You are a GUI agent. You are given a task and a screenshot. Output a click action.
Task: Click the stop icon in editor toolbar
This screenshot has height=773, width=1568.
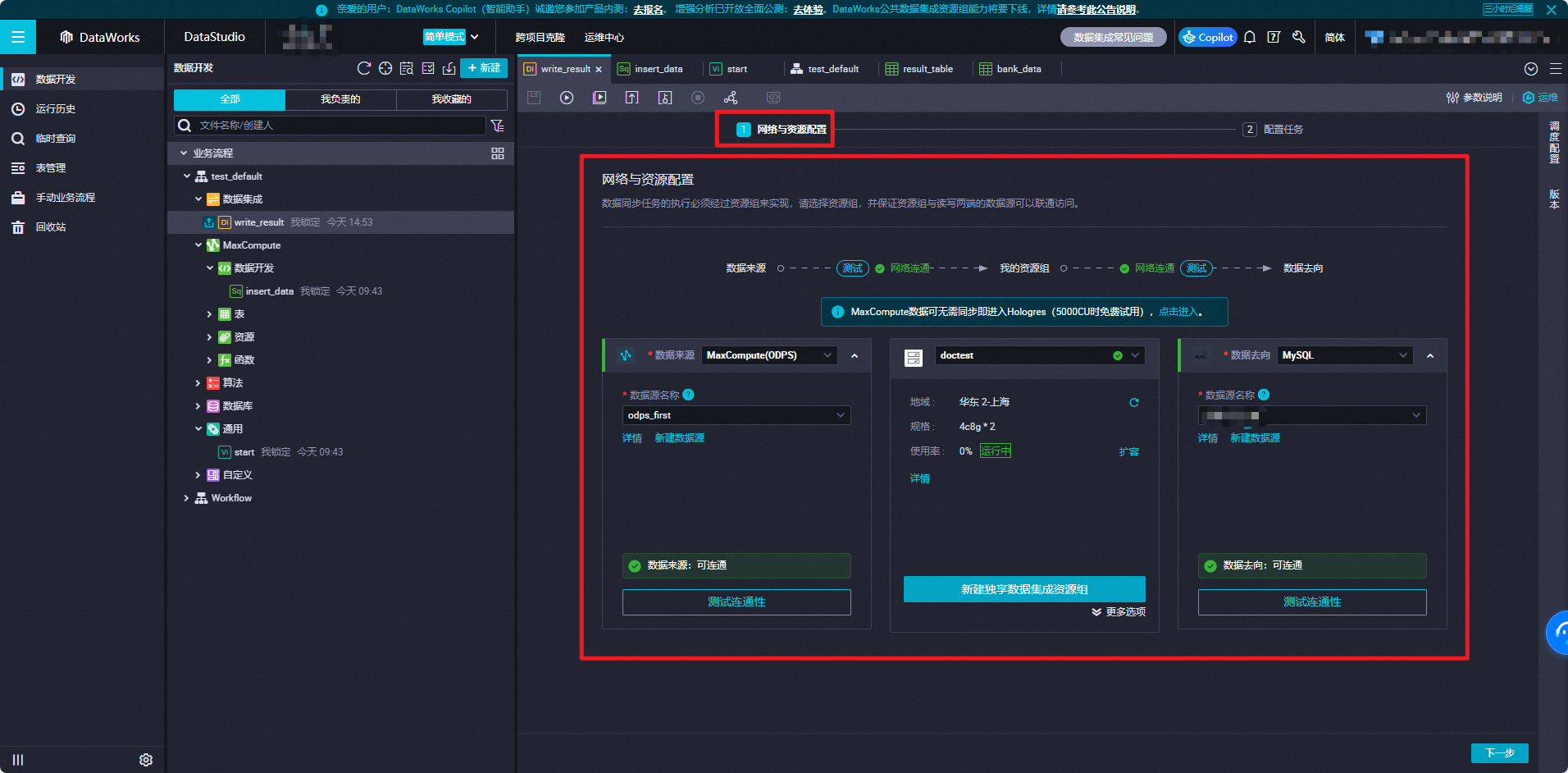coord(698,98)
